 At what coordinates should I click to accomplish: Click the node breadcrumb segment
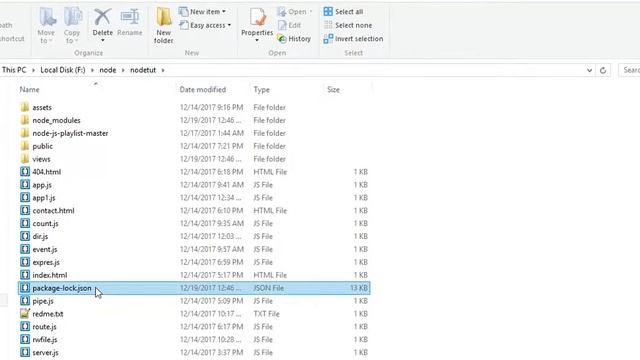click(x=108, y=70)
